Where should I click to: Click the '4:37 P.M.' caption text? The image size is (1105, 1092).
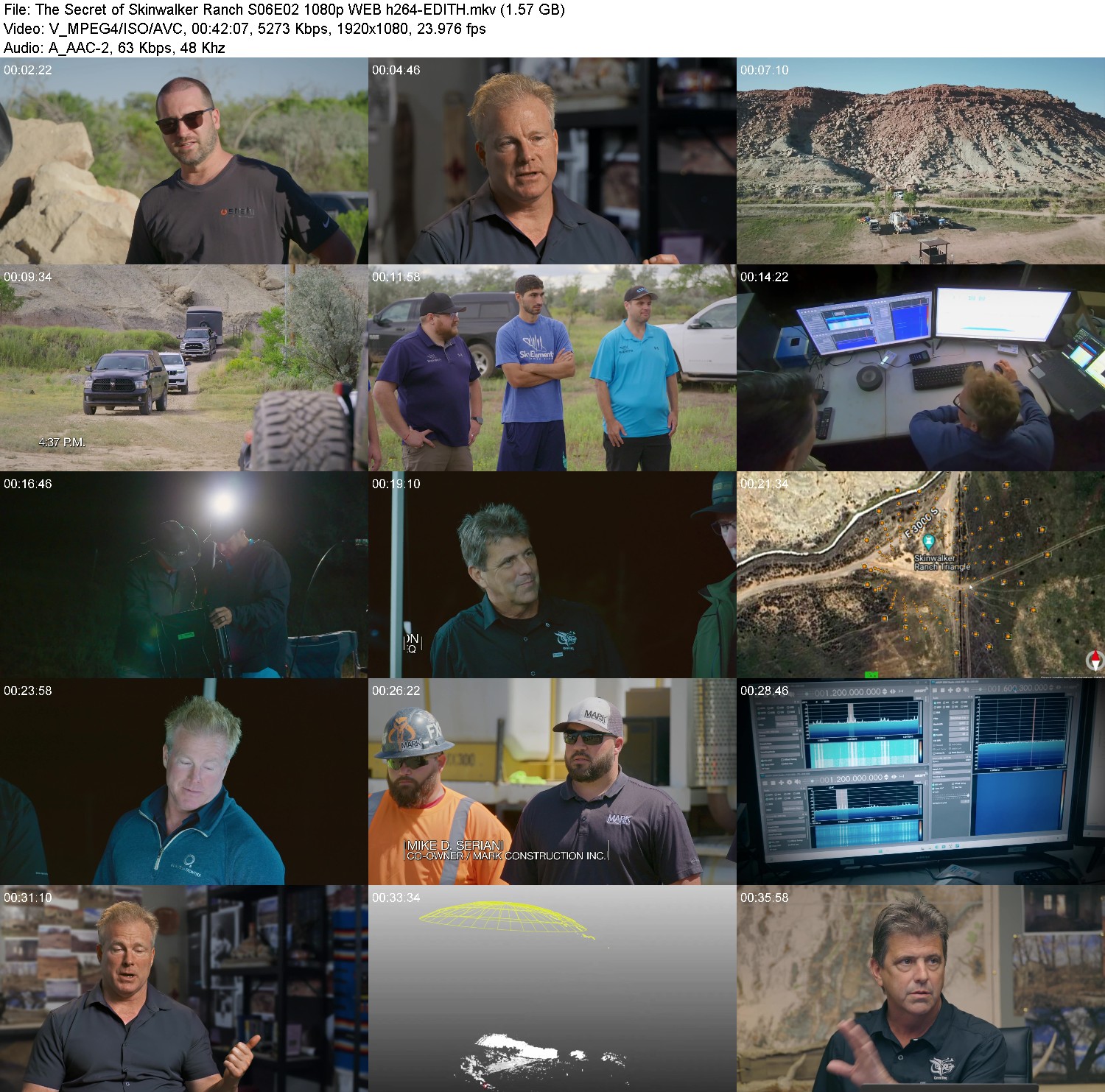click(x=62, y=443)
